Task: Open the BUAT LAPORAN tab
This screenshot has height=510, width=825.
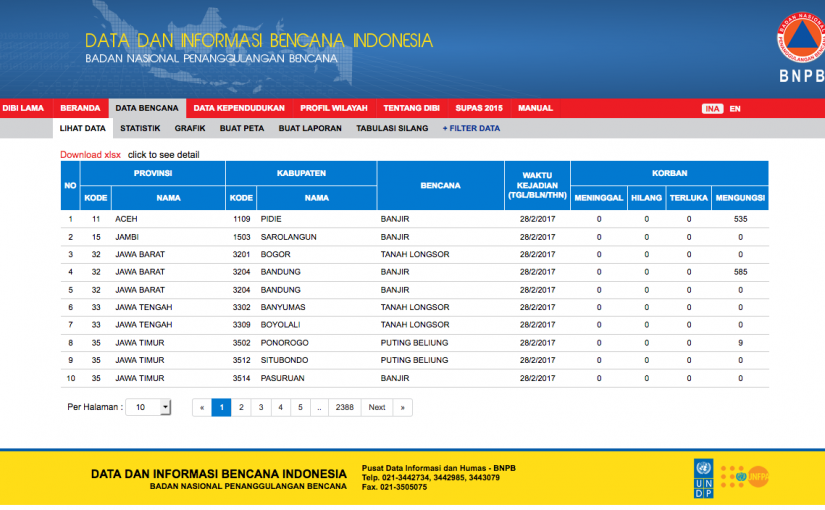Action: [x=310, y=128]
